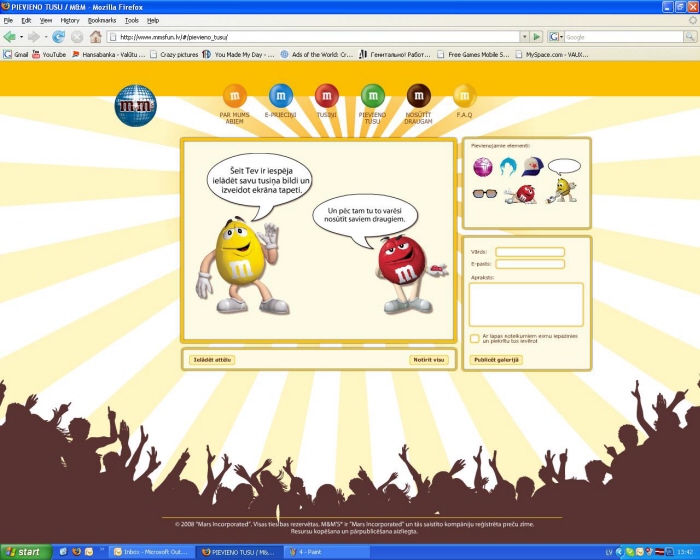
Task: Switch to the Paint taskbar item
Action: 327,552
